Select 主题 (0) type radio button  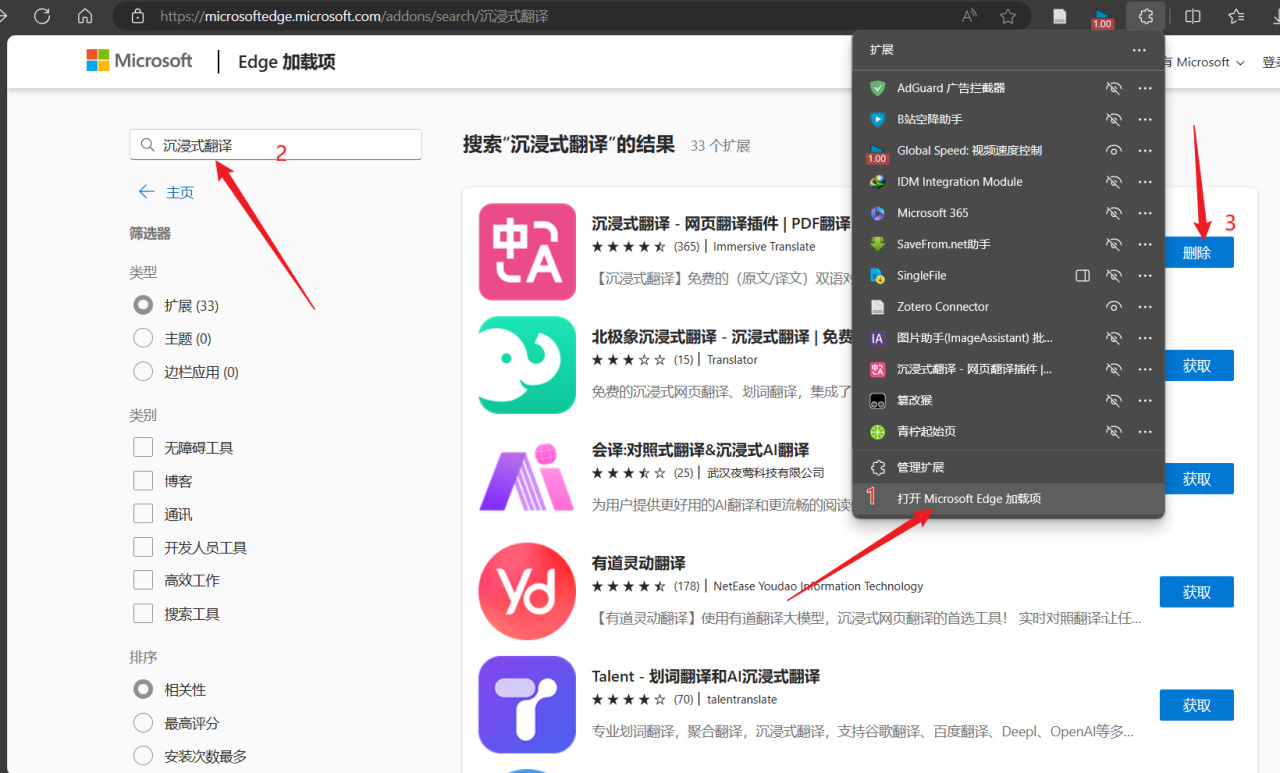pos(143,338)
